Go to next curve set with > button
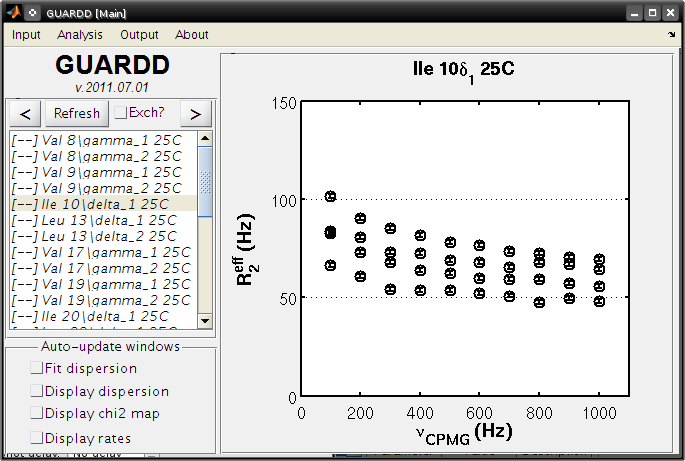This screenshot has height=461, width=685. pyautogui.click(x=196, y=114)
